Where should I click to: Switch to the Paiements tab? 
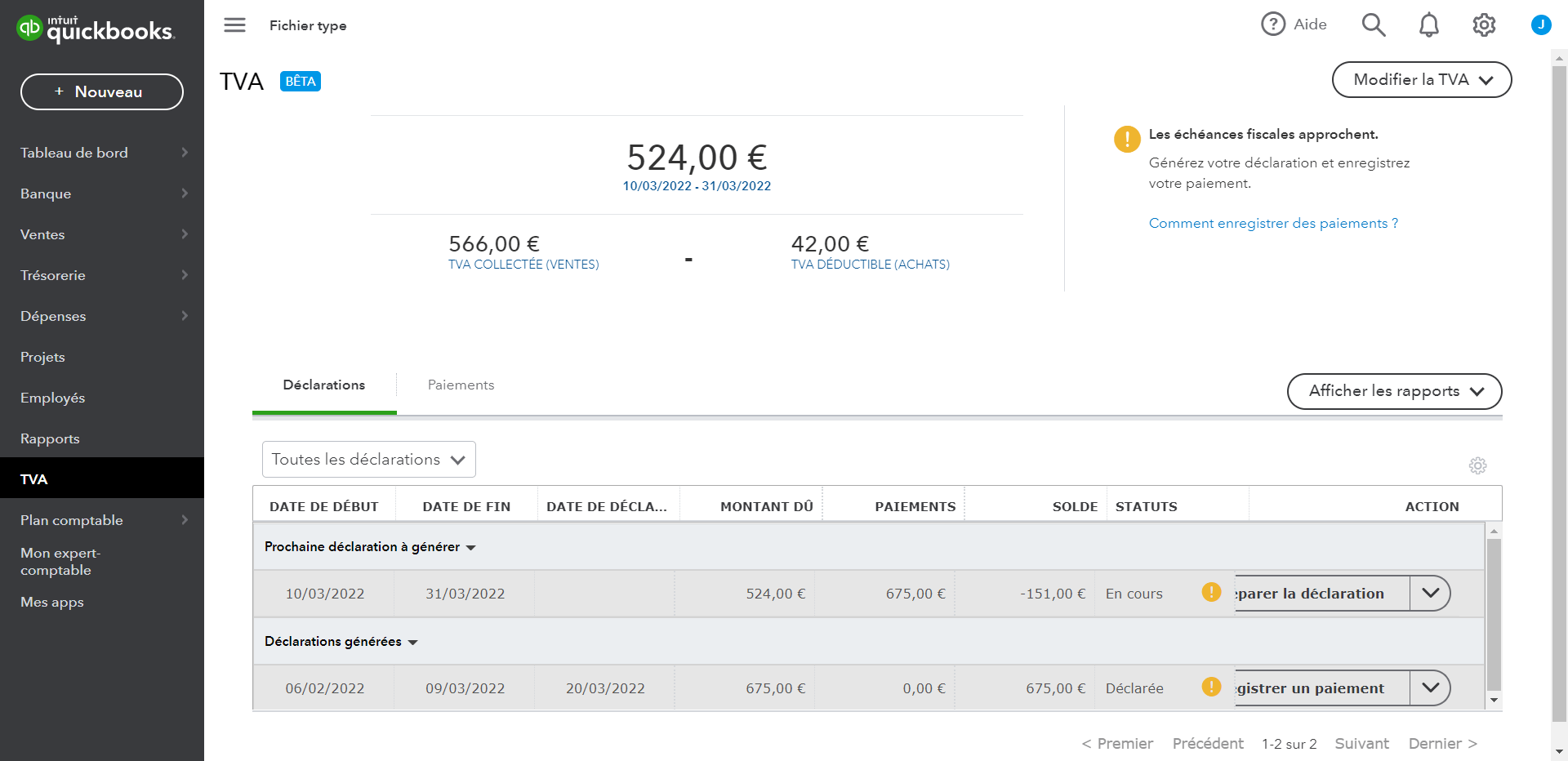click(461, 385)
